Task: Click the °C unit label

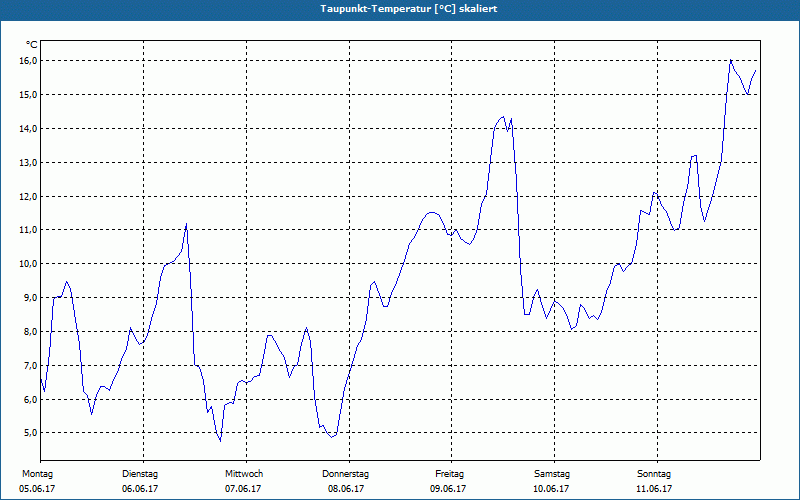Action: tap(32, 45)
